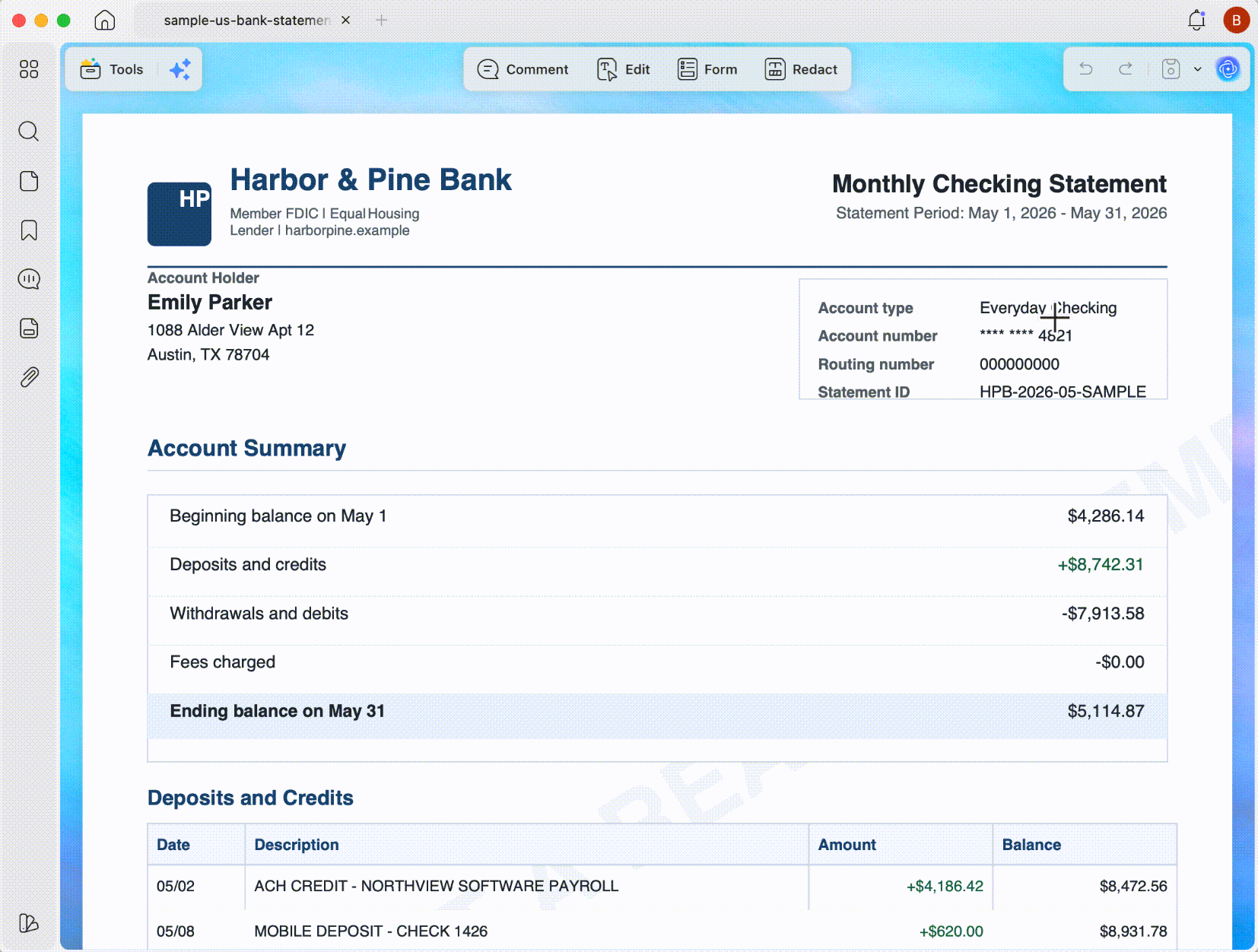The width and height of the screenshot is (1258, 952).
Task: Click the Fees charged amount -$0.00
Action: [1120, 662]
